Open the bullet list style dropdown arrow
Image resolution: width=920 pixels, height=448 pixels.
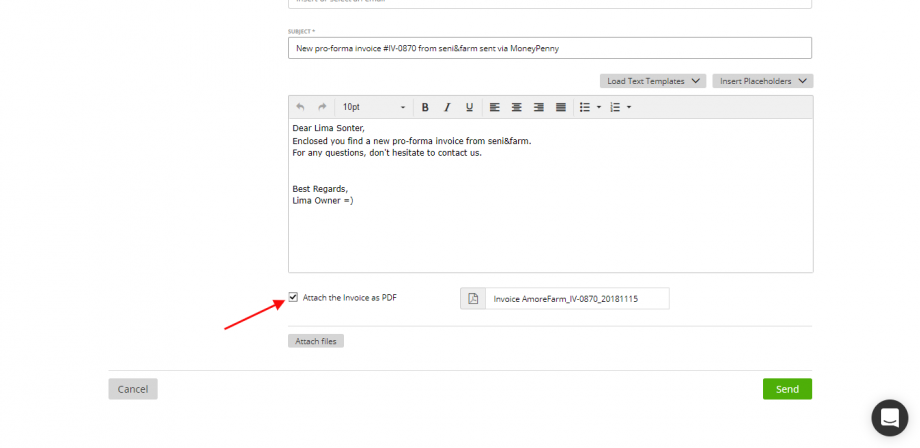point(599,107)
